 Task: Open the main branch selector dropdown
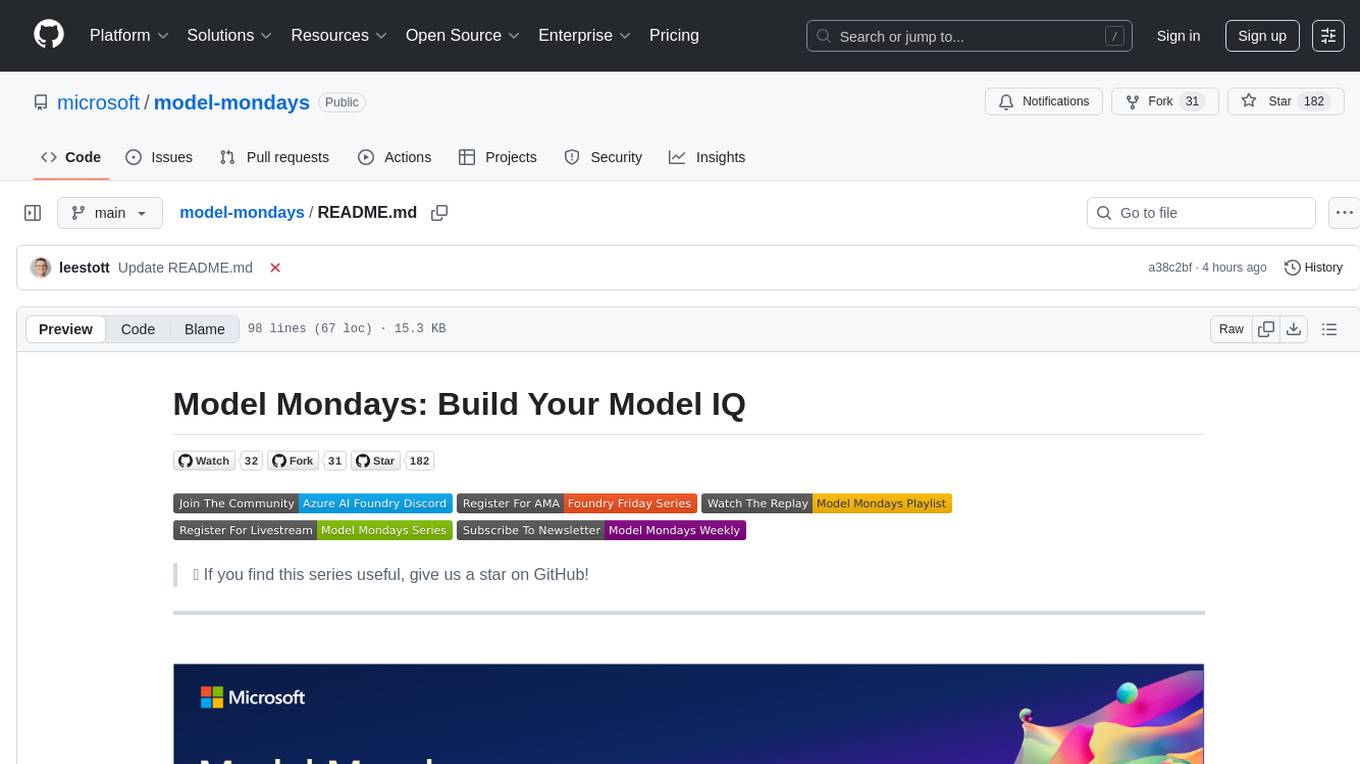[x=109, y=213]
